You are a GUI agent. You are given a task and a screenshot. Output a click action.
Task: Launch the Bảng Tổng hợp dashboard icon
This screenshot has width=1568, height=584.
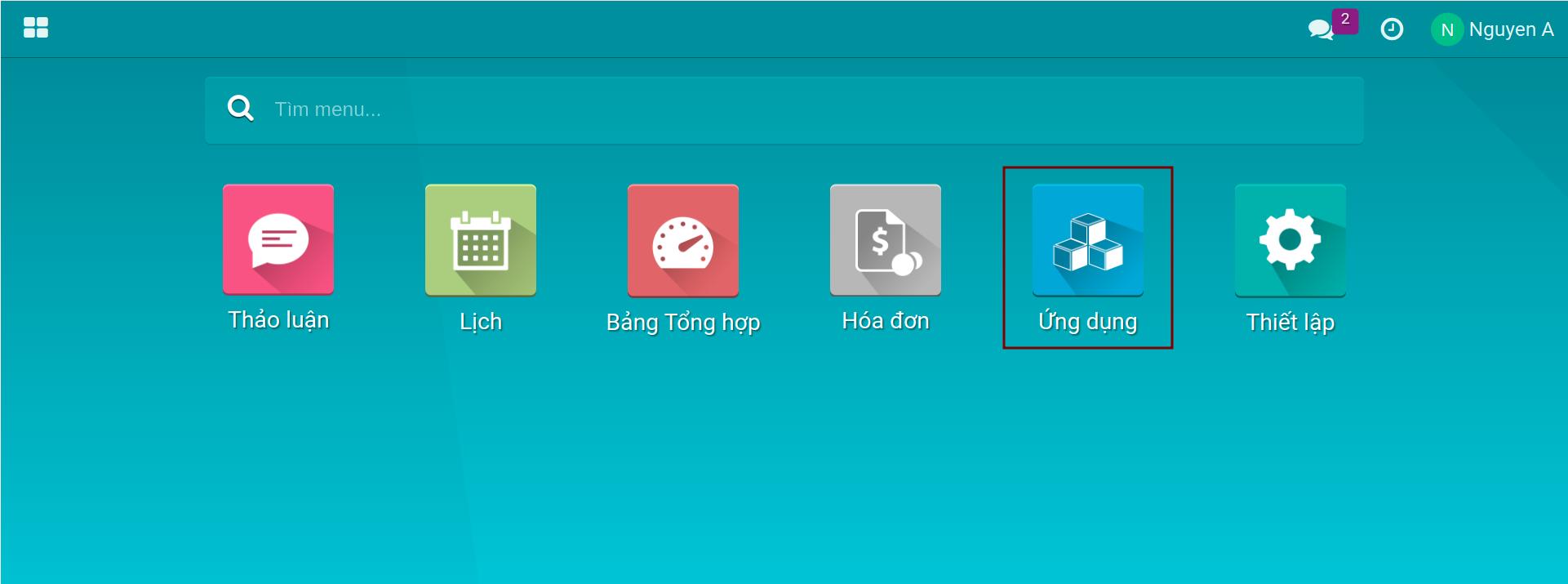click(x=683, y=239)
